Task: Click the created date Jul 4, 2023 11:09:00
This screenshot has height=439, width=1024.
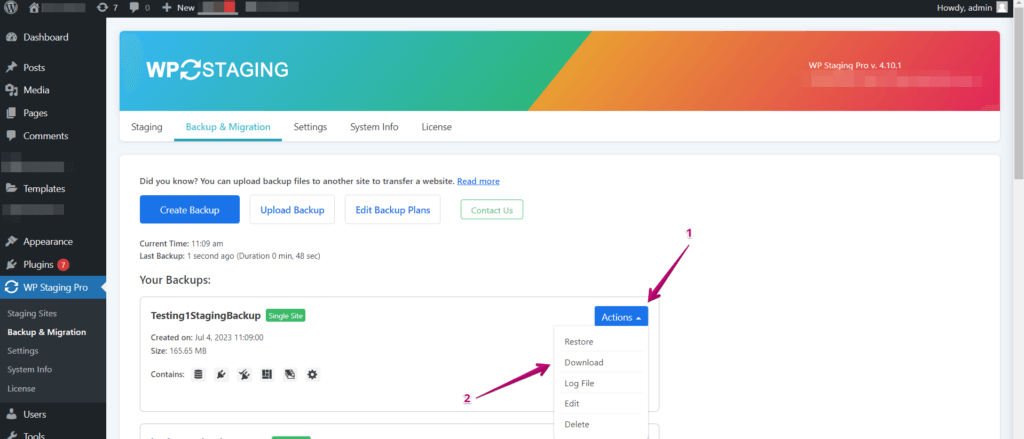Action: [x=227, y=337]
